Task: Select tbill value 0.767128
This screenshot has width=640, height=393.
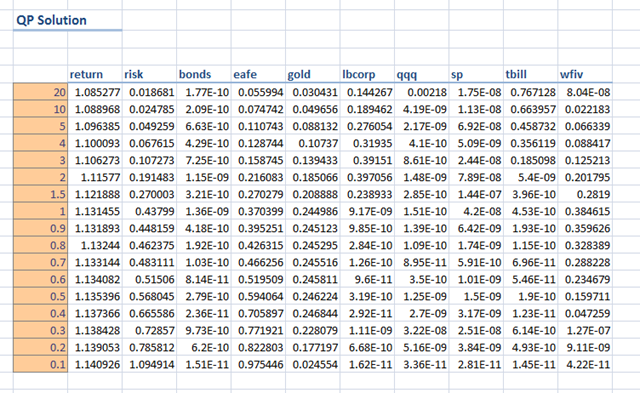Action: [x=530, y=92]
